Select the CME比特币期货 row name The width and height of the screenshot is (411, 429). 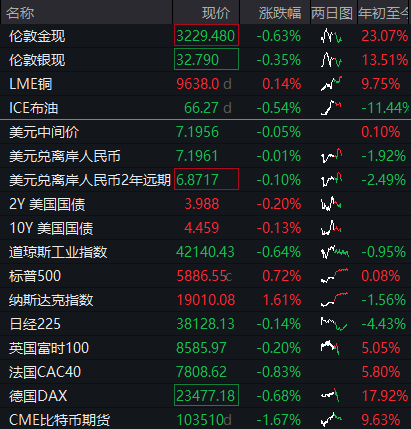coord(59,420)
